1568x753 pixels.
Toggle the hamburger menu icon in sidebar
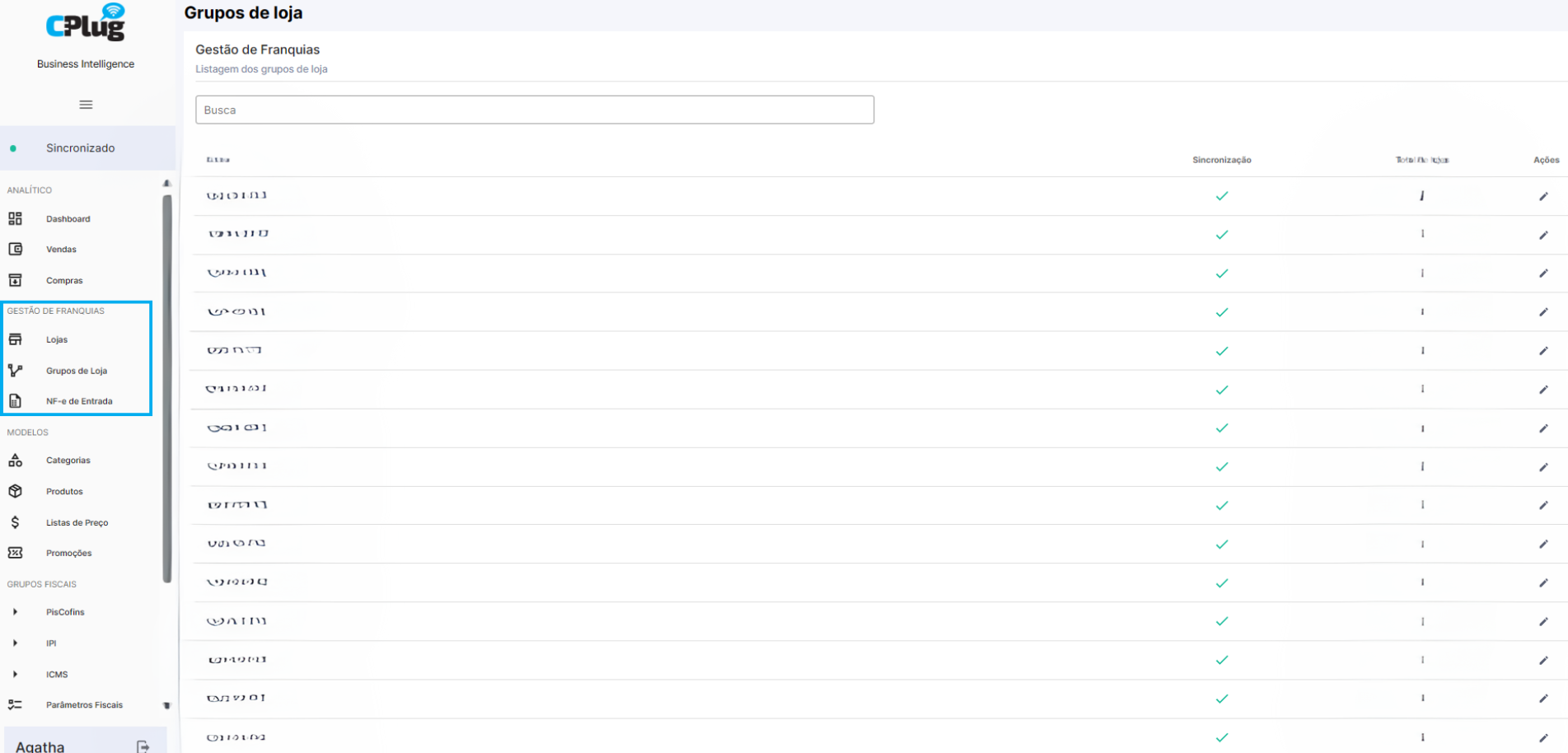pos(86,105)
